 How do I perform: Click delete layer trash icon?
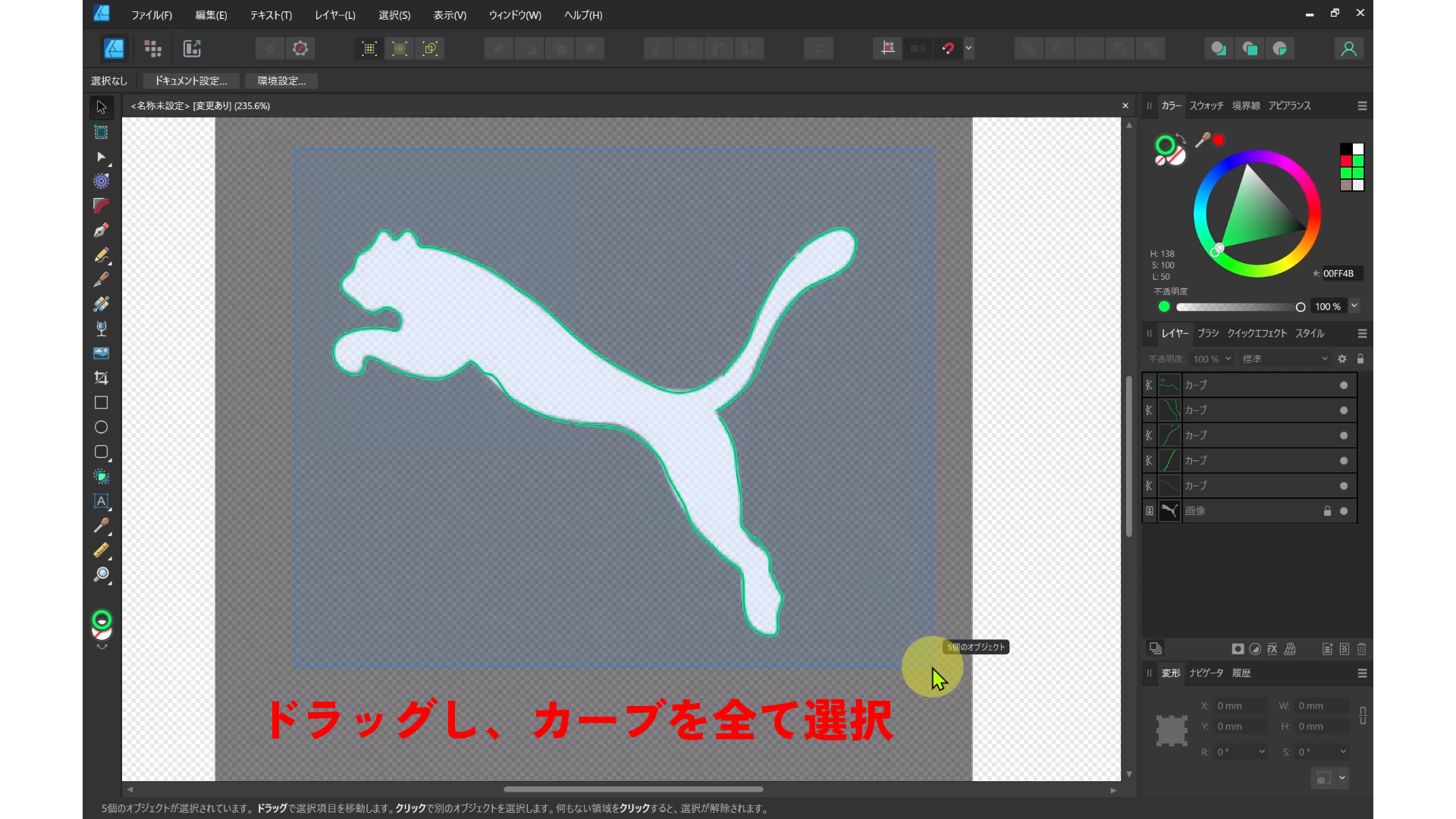pos(1362,649)
